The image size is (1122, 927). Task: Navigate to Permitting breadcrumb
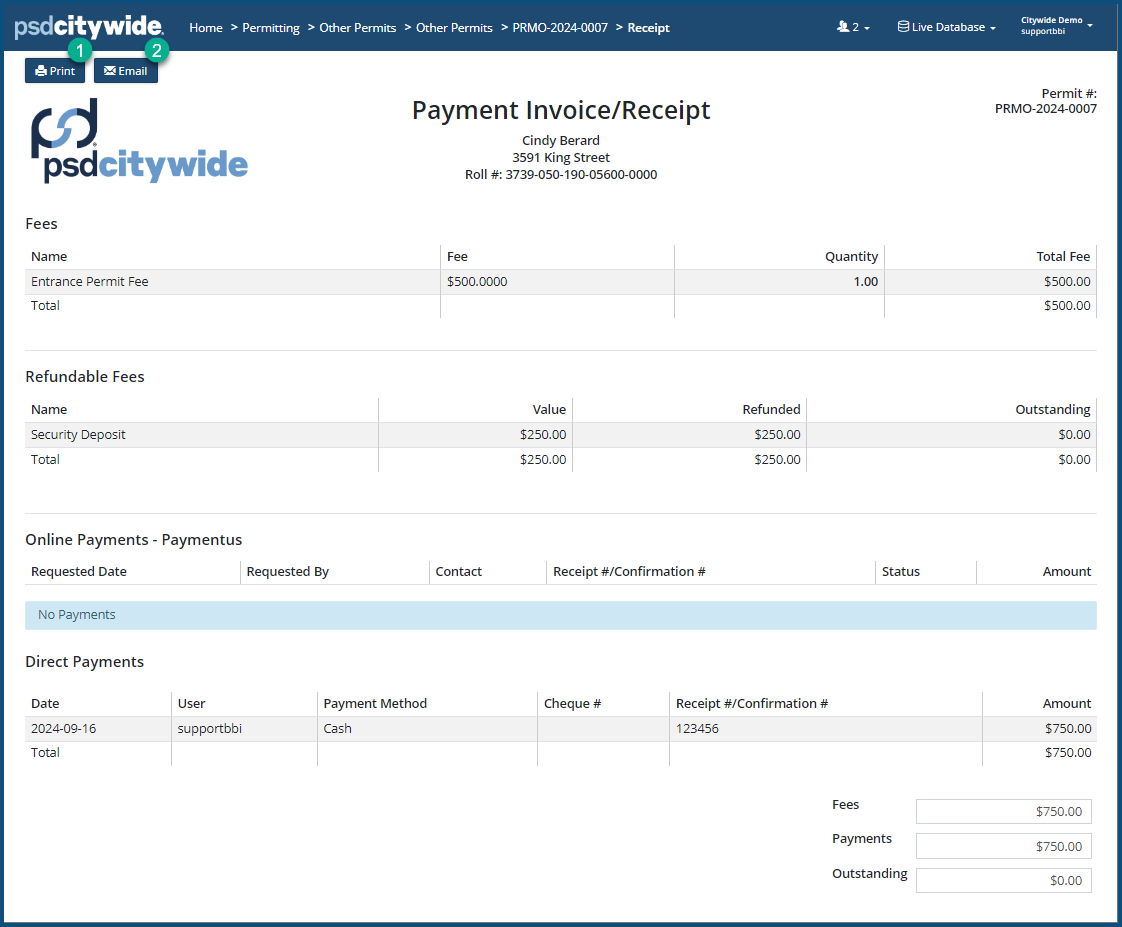pyautogui.click(x=271, y=28)
